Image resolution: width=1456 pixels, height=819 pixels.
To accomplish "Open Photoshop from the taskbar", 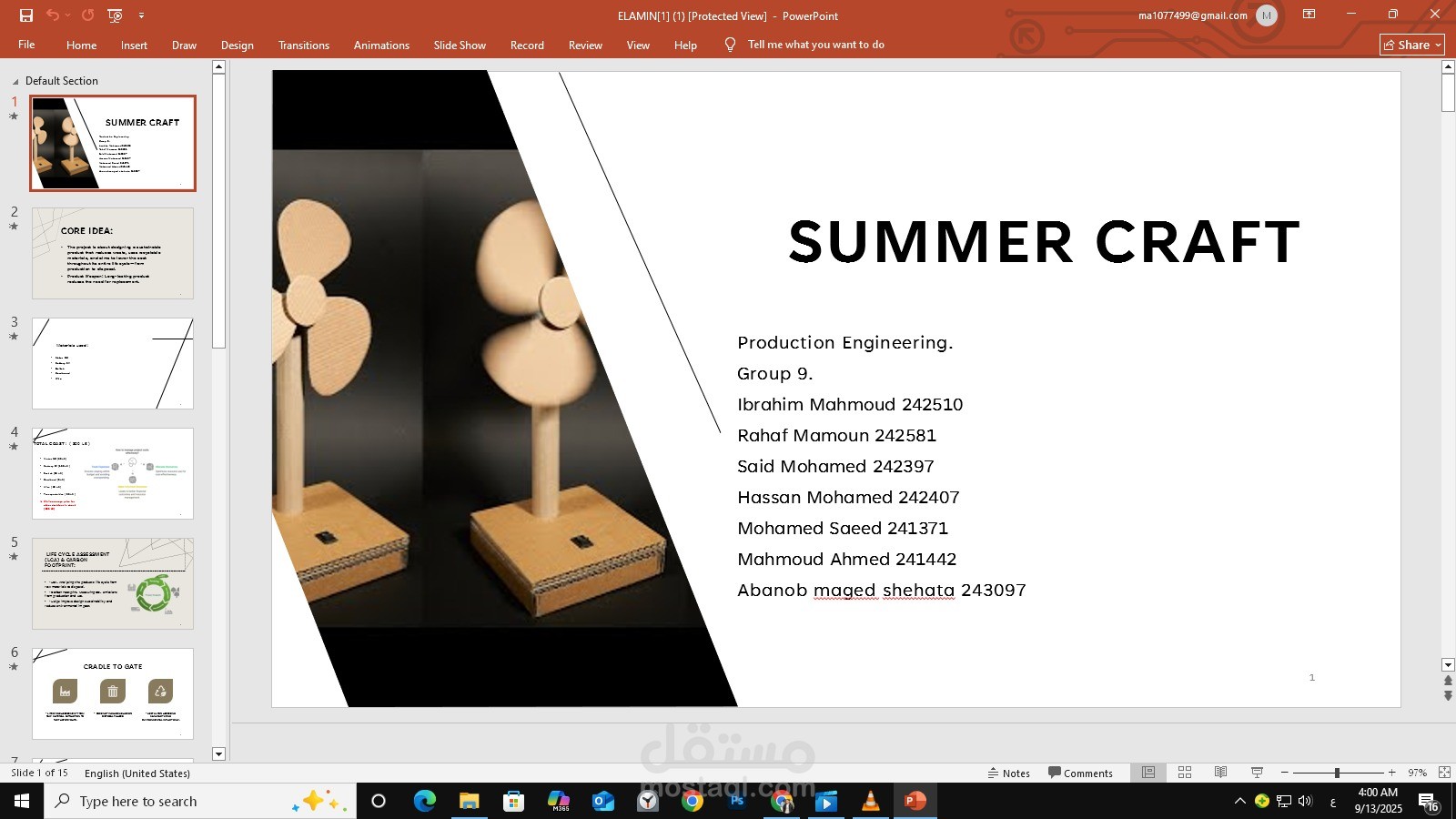I will 737,801.
